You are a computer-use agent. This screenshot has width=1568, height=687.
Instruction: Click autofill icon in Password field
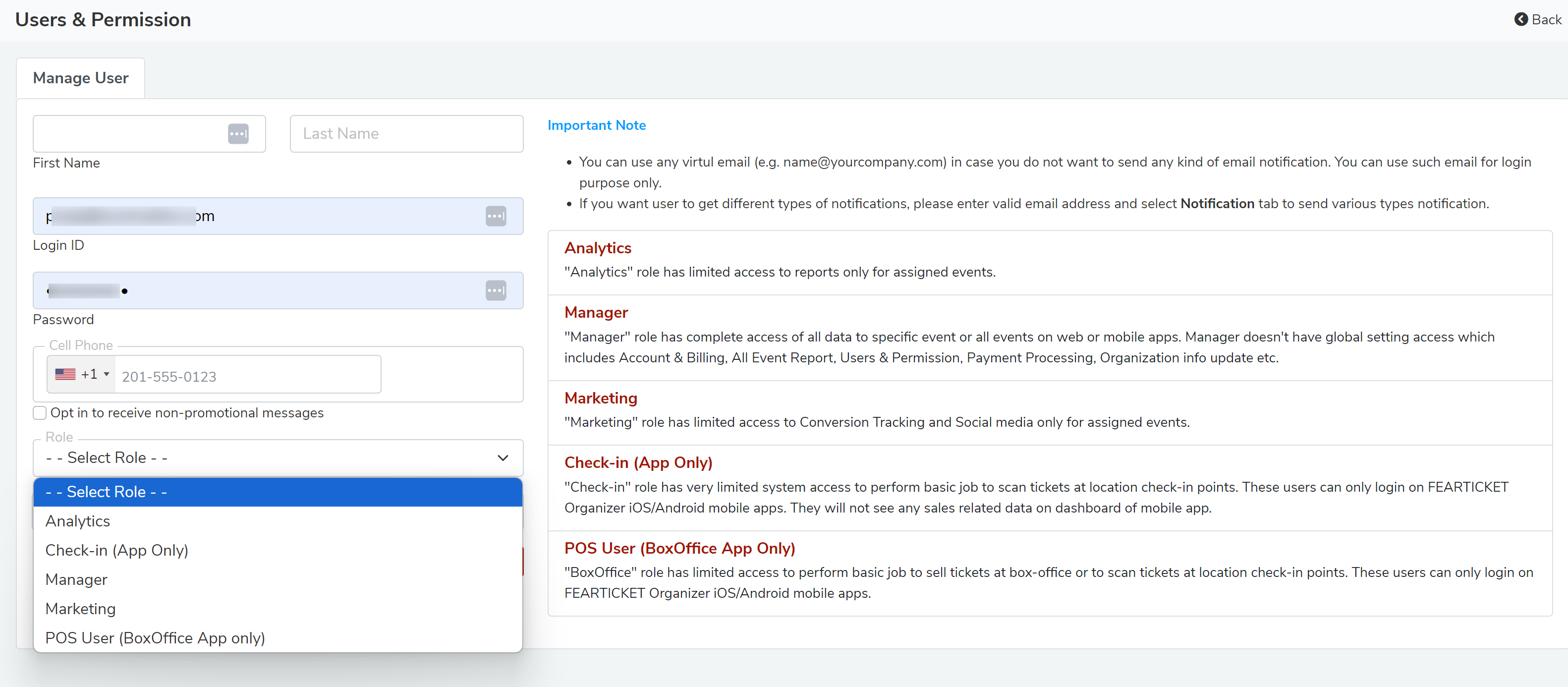(496, 290)
